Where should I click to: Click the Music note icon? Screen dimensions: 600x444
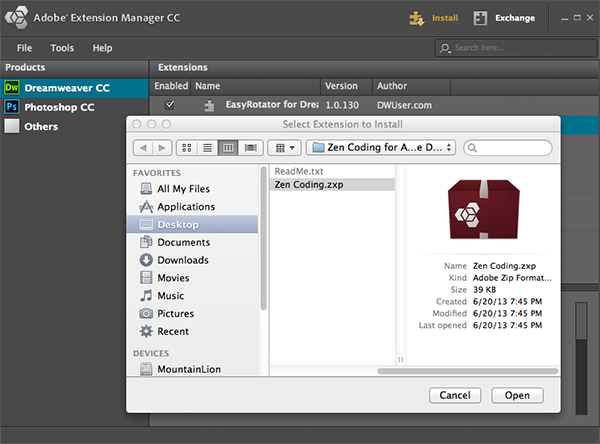point(146,295)
